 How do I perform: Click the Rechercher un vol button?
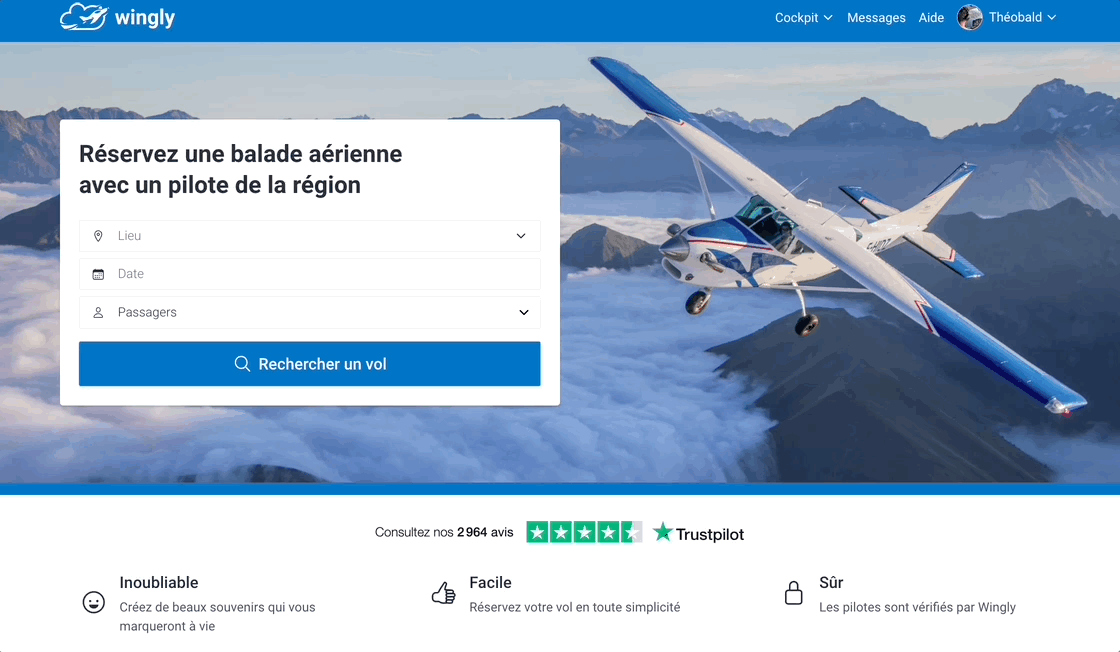[x=309, y=363]
